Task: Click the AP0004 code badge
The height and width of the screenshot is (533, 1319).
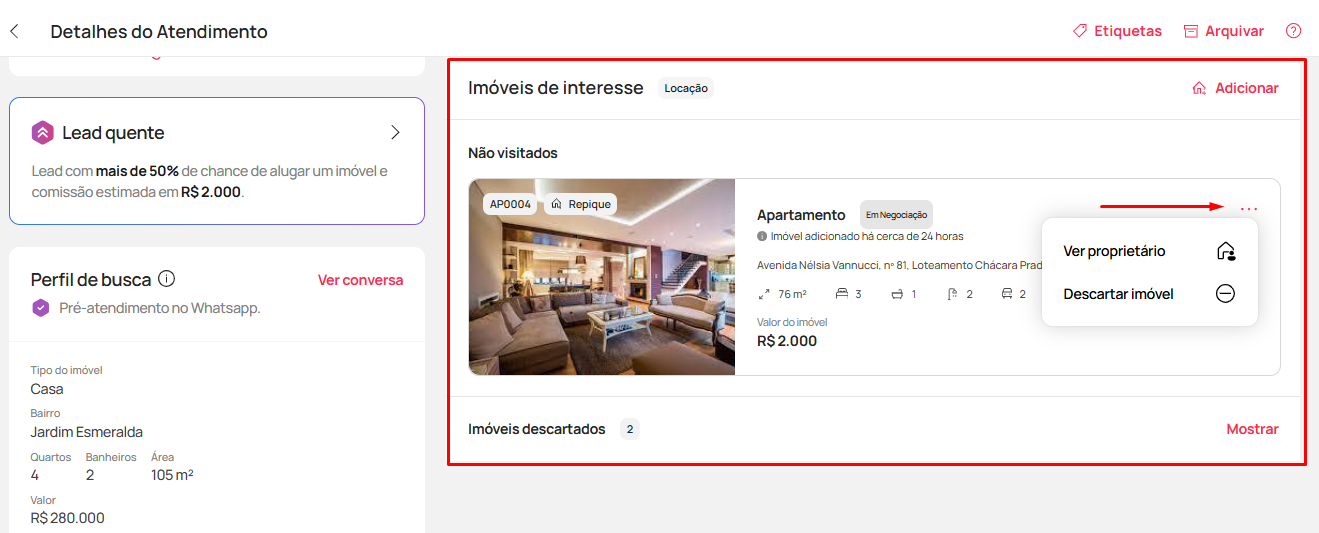Action: click(511, 203)
